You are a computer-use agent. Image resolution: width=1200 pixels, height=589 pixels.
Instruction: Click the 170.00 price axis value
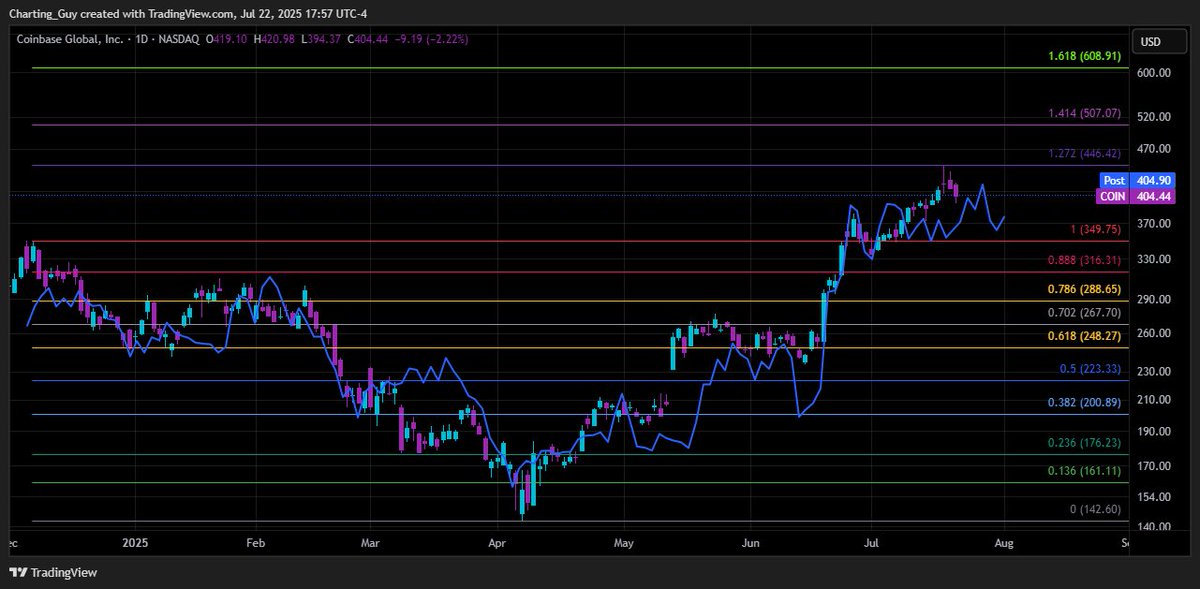pos(1153,466)
